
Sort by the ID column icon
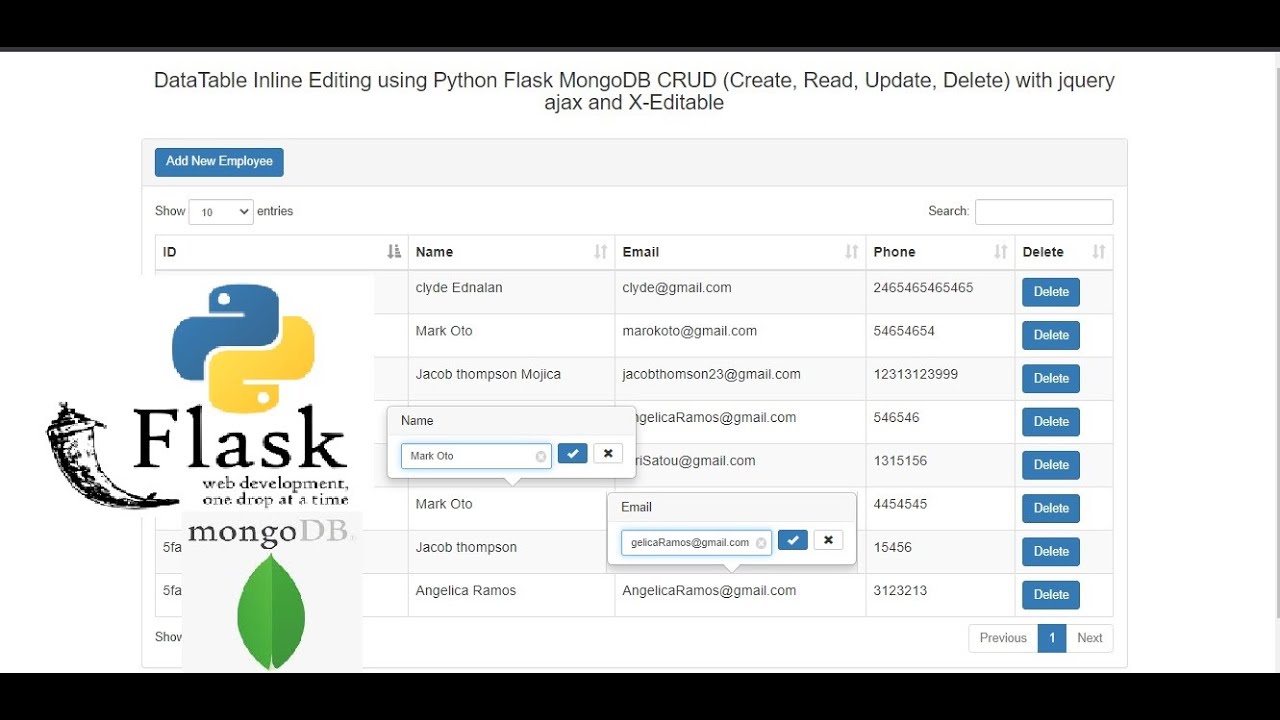coord(394,252)
